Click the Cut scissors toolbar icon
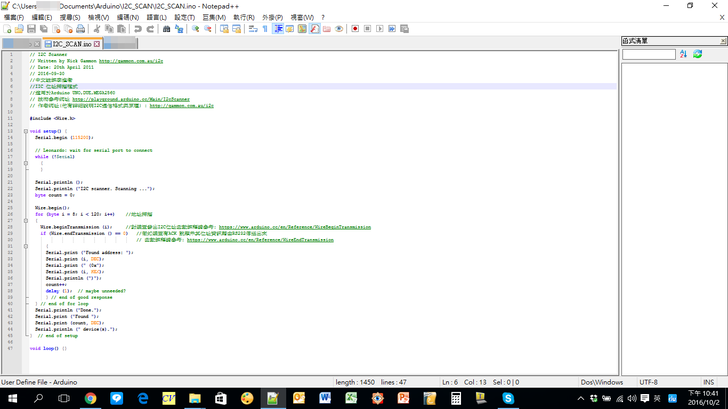Image resolution: width=728 pixels, height=409 pixels. pyautogui.click(x=97, y=29)
